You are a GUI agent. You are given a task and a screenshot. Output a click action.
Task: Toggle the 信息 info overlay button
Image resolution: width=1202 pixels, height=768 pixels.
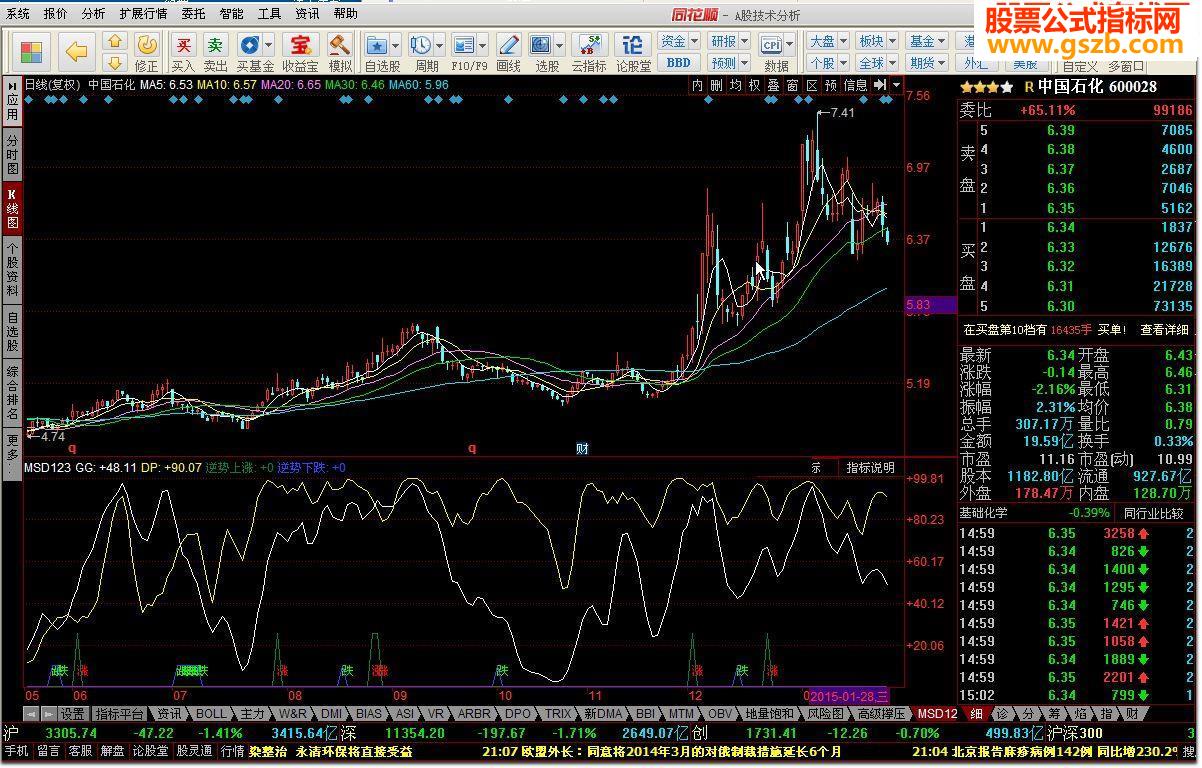click(856, 86)
